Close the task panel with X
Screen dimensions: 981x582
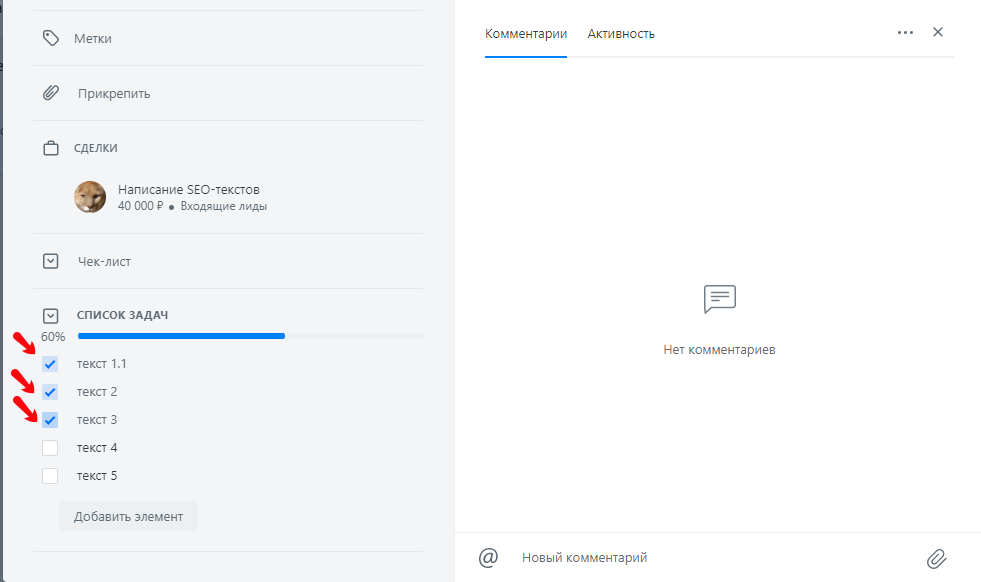[938, 32]
